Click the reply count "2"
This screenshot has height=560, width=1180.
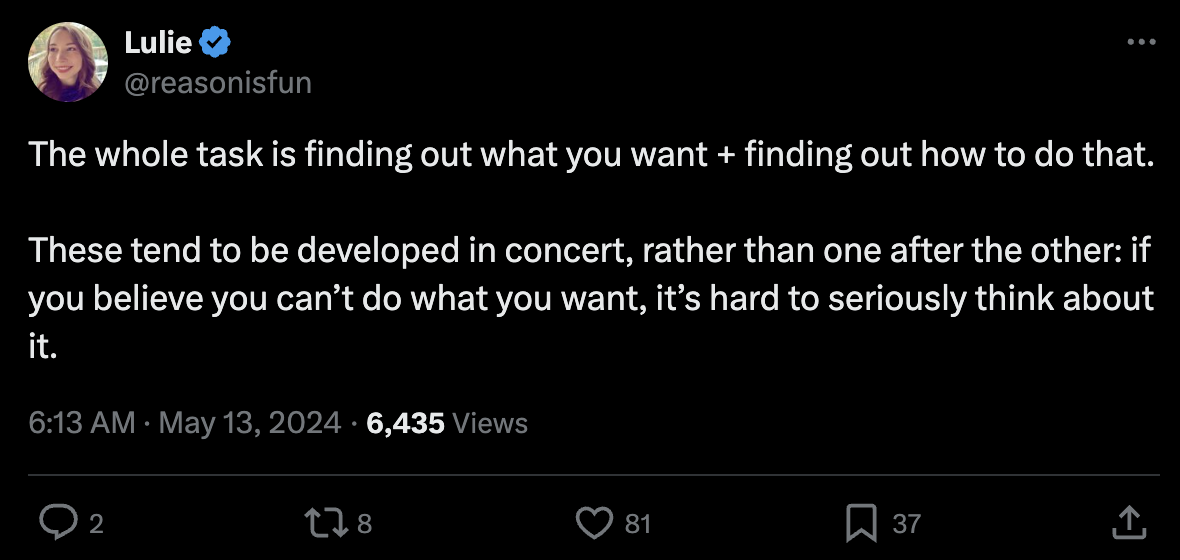coord(96,523)
